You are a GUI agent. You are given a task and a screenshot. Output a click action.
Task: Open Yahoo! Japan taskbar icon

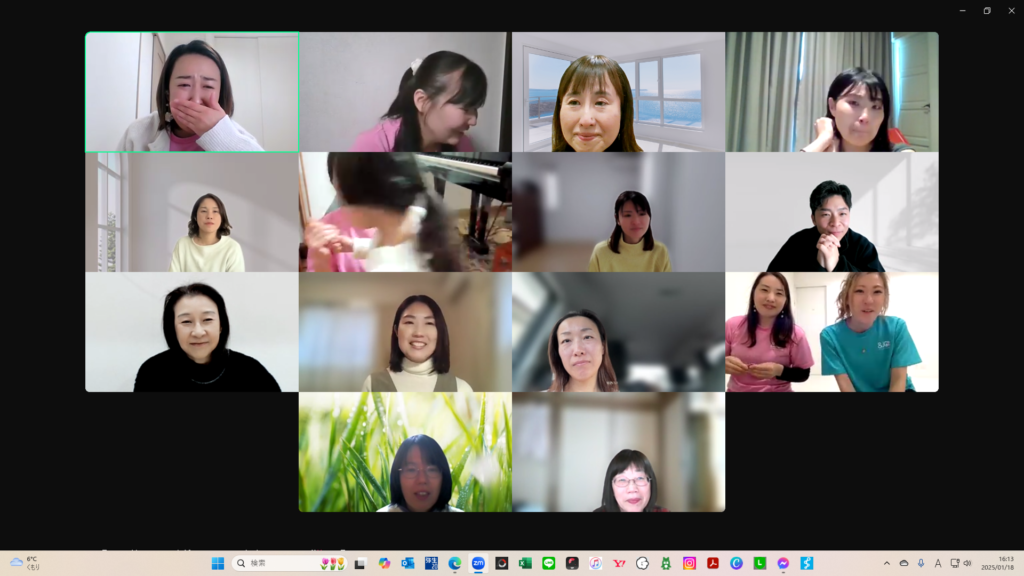pos(619,563)
